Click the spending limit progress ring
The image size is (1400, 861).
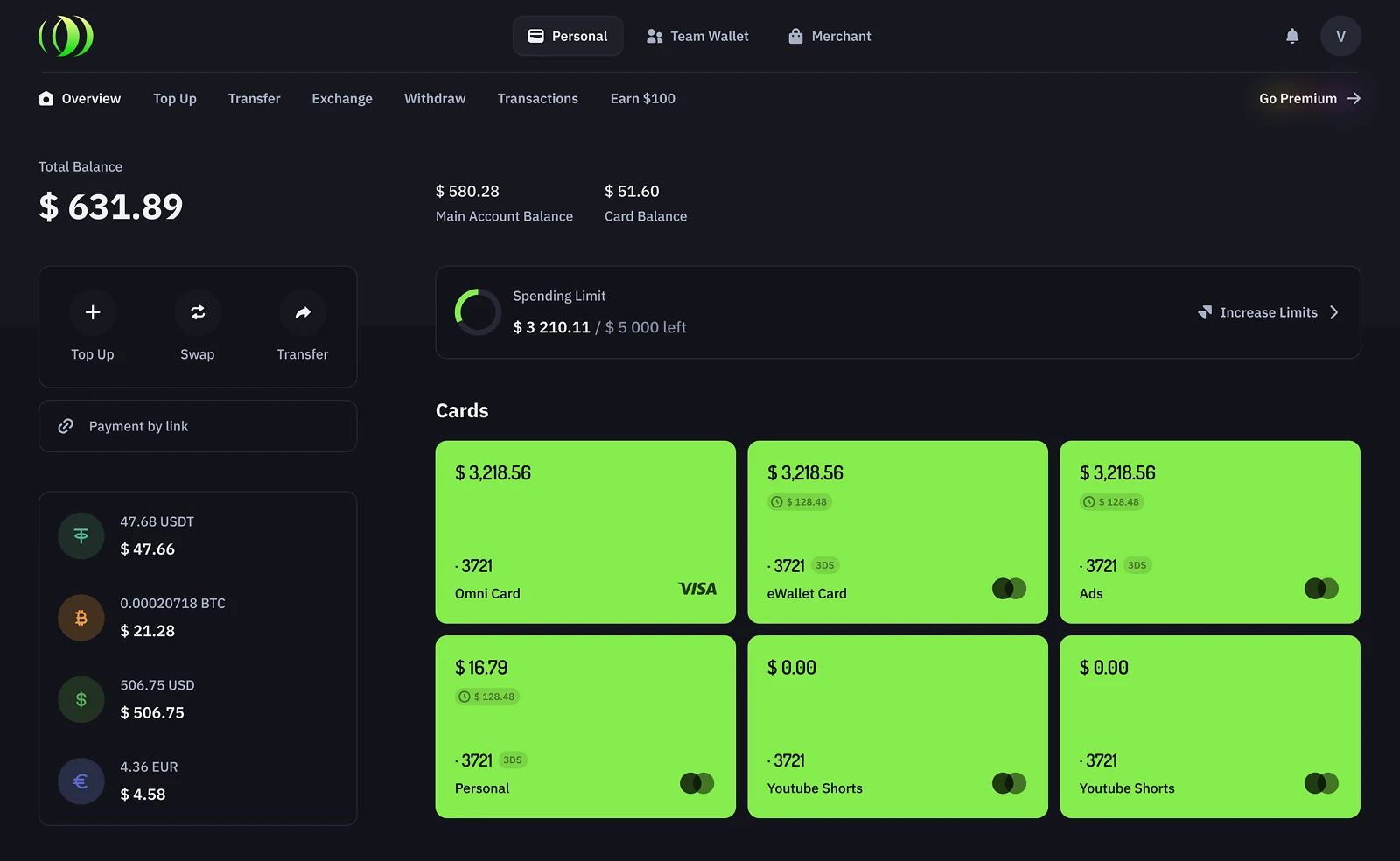(478, 312)
